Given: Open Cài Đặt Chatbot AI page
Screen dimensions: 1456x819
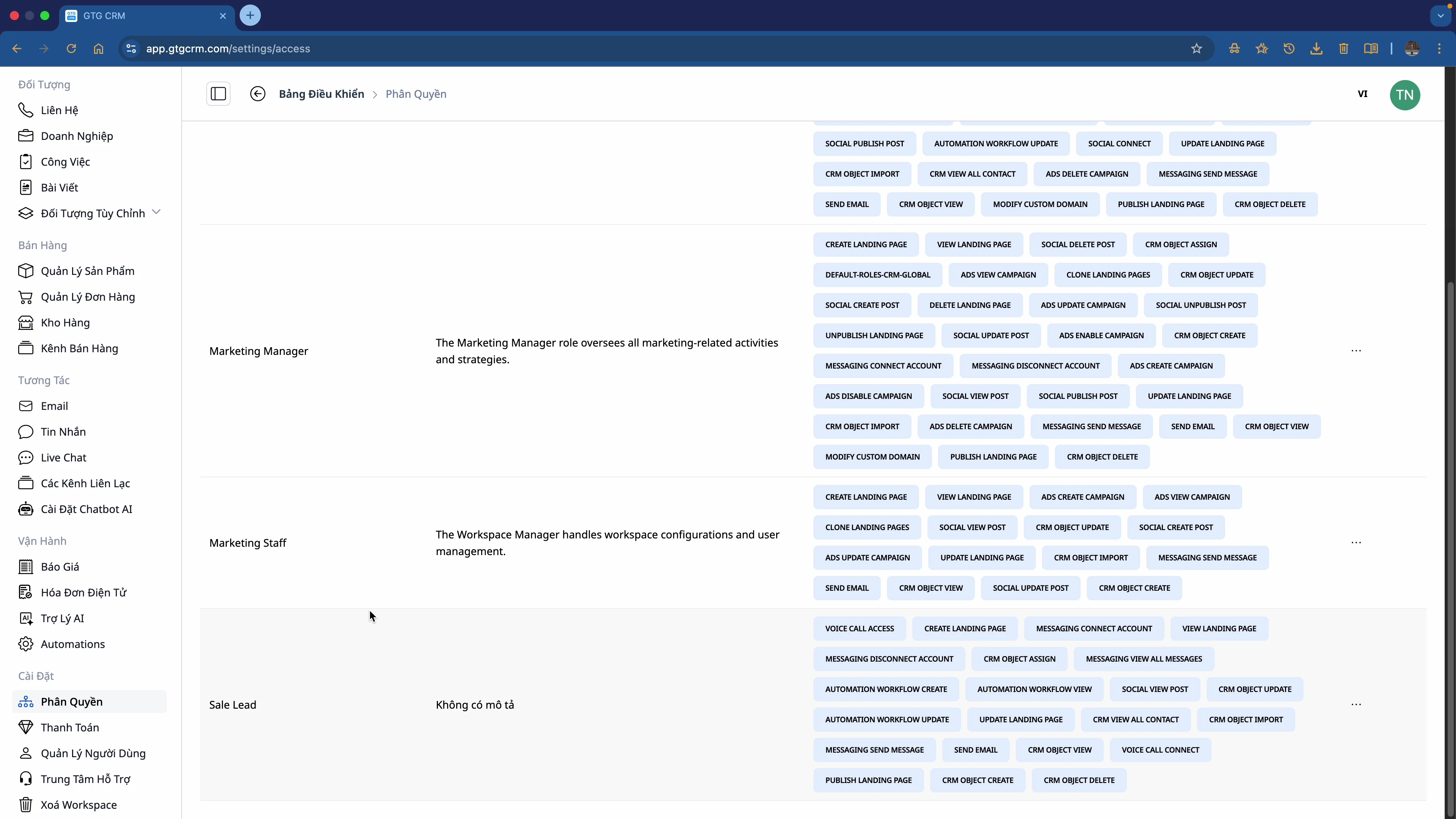Looking at the screenshot, I should (x=86, y=509).
